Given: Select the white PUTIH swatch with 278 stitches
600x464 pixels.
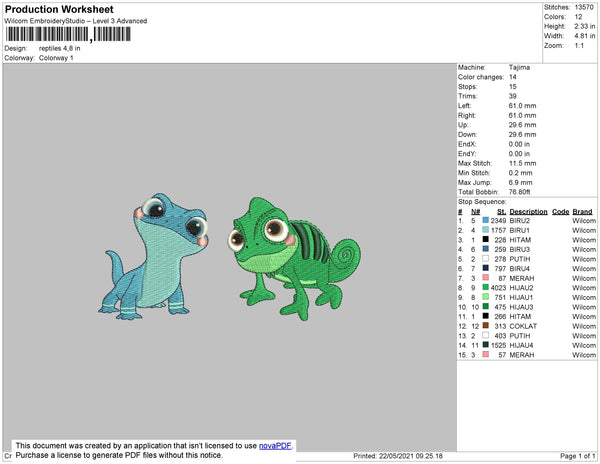Looking at the screenshot, I should pos(486,259).
